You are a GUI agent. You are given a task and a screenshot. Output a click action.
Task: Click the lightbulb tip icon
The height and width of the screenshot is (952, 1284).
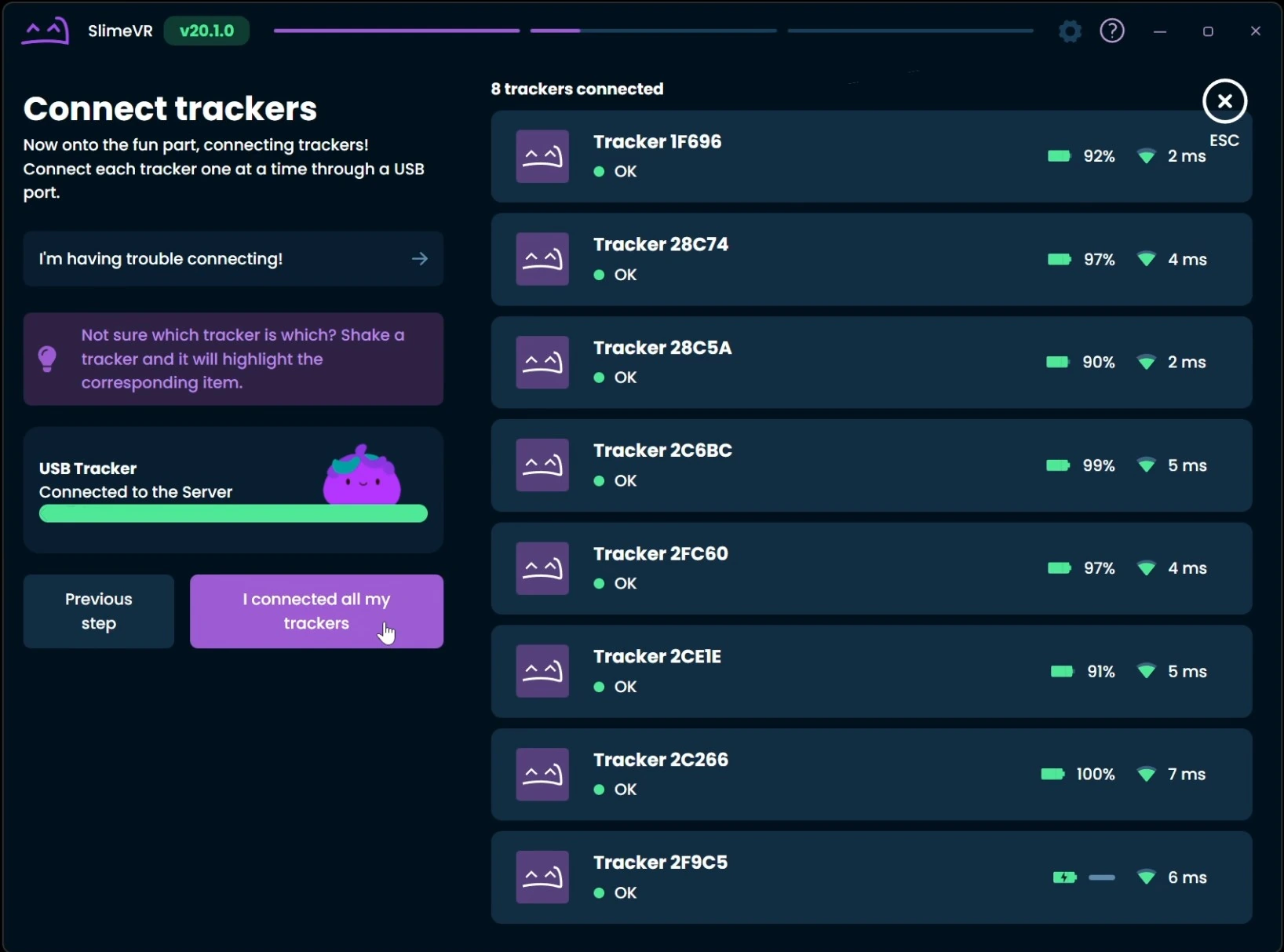[x=47, y=359]
